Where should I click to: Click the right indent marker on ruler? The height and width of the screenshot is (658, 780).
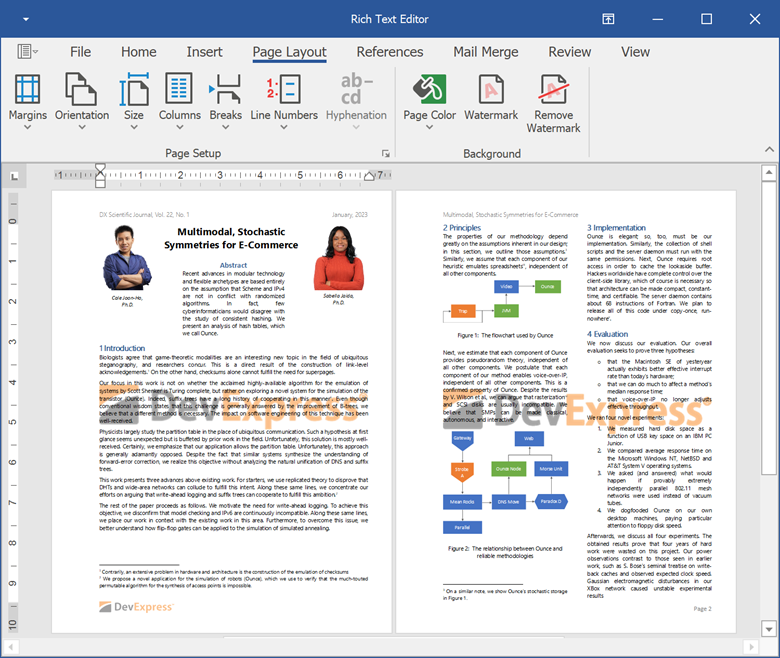click(x=369, y=176)
